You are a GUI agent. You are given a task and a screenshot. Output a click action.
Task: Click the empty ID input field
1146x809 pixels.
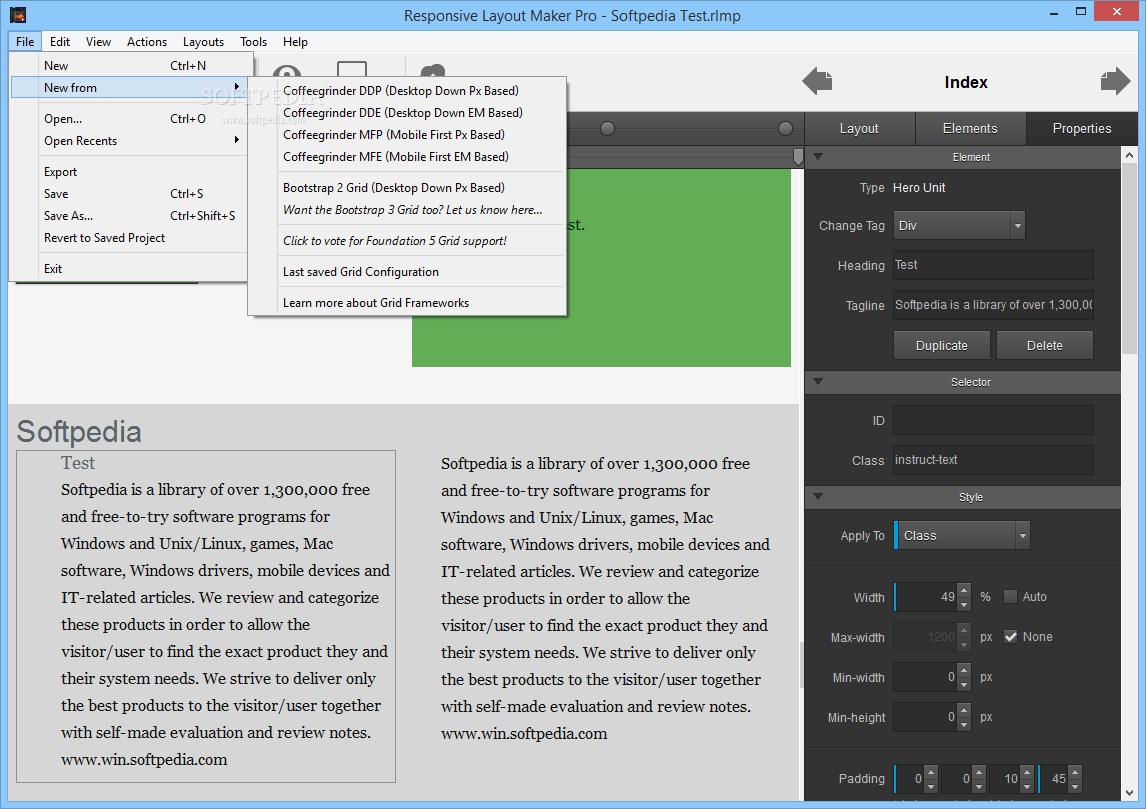993,420
